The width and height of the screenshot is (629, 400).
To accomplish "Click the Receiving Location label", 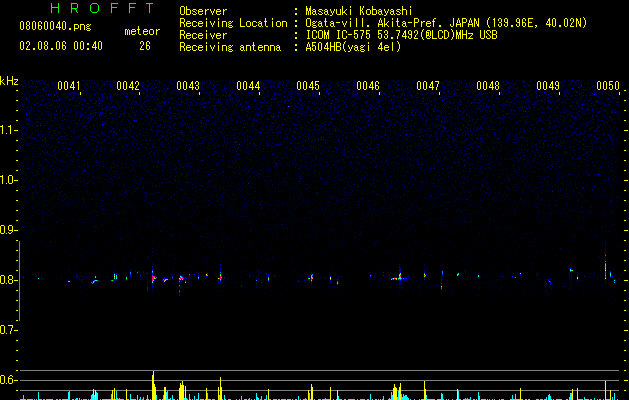I will tap(233, 23).
